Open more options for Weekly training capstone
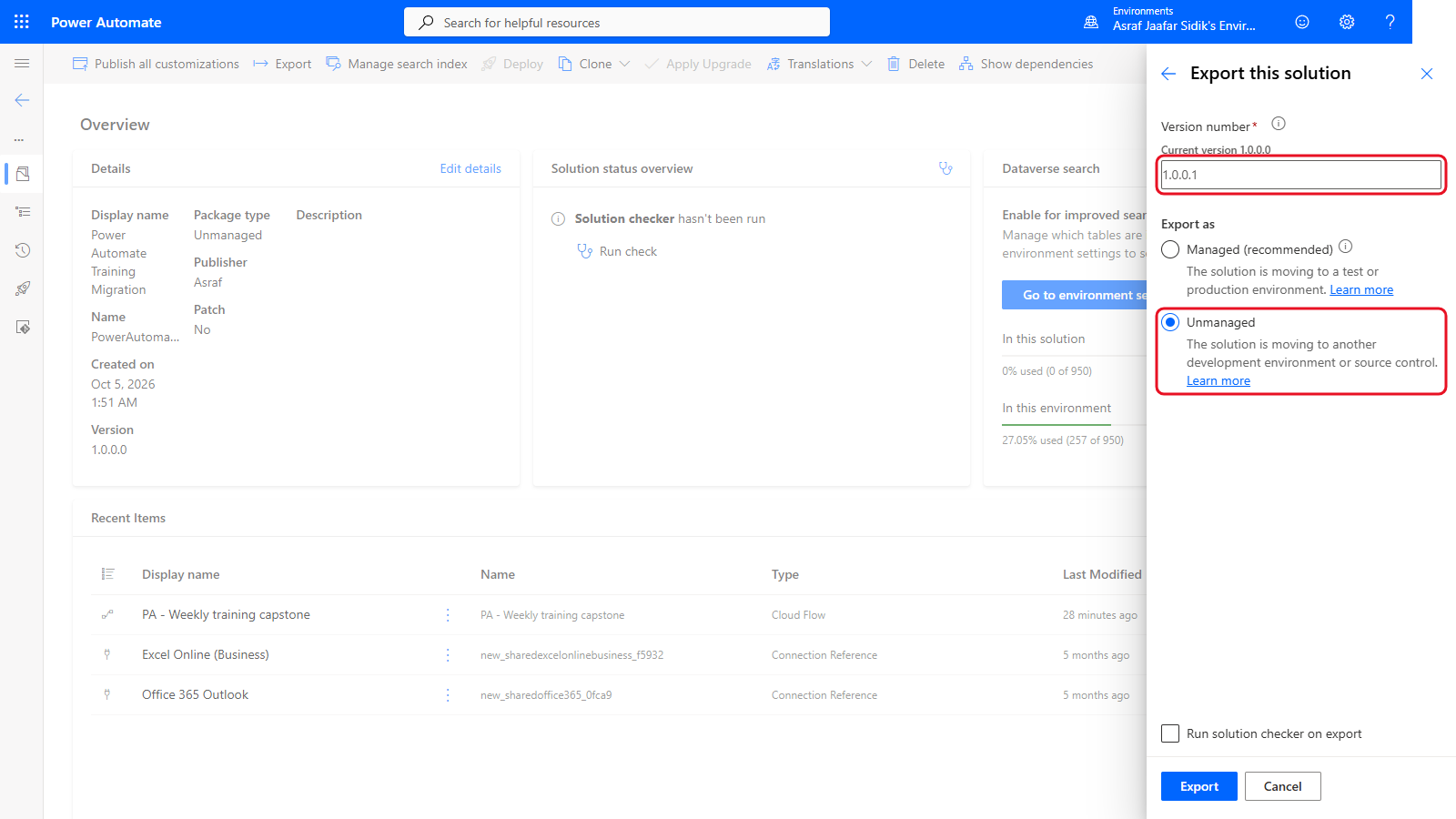Viewport: 1456px width, 819px height. point(448,615)
